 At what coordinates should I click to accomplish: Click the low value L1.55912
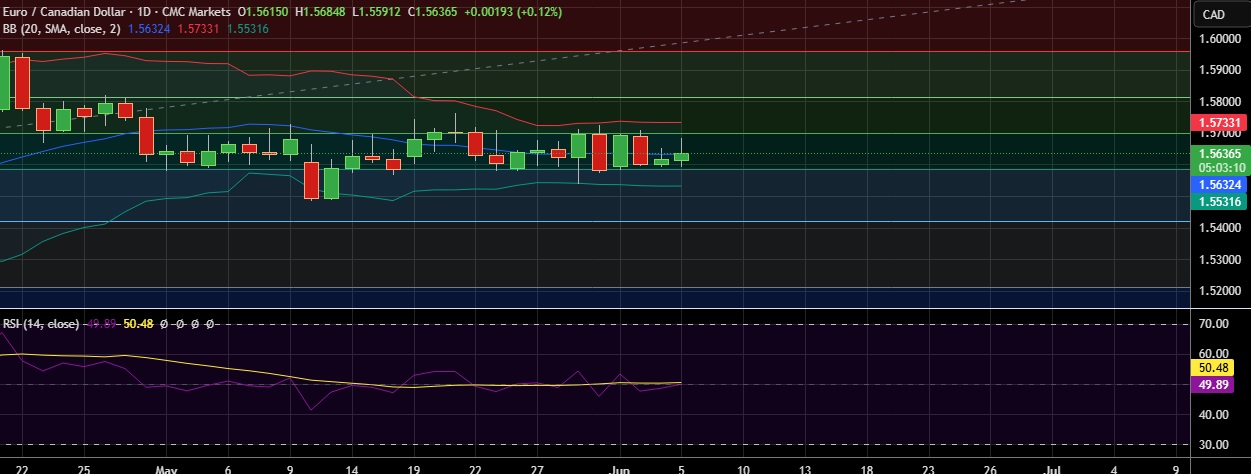click(376, 12)
